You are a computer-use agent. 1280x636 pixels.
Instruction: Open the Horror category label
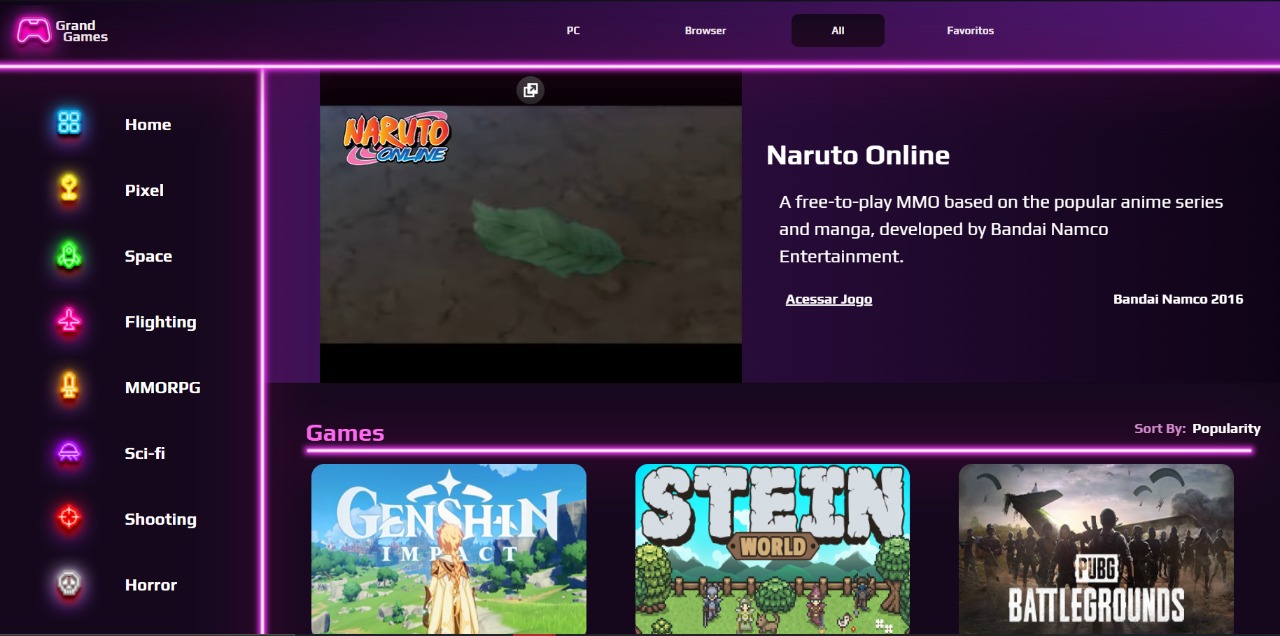click(x=151, y=585)
